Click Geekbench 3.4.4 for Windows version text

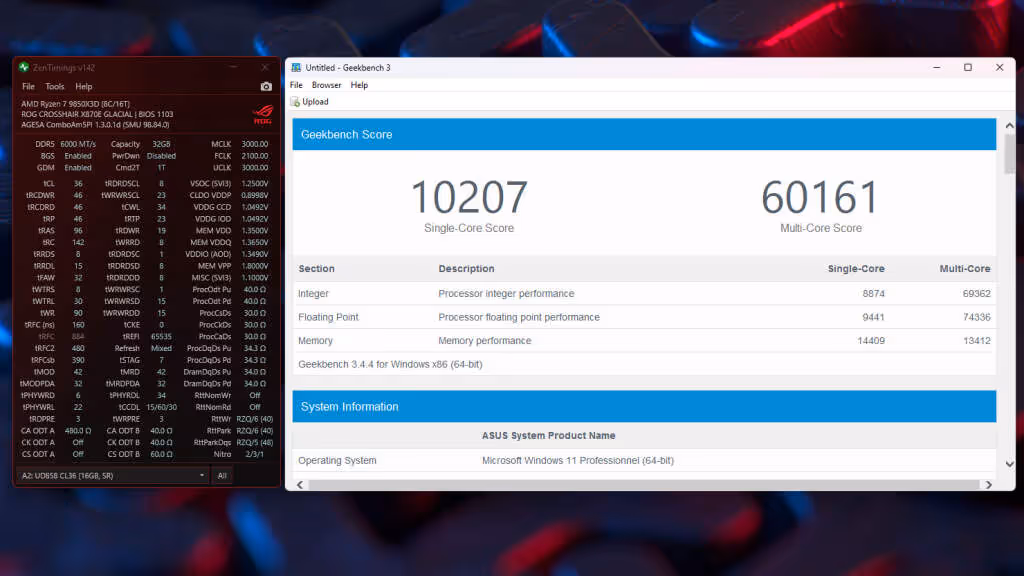tap(391, 364)
